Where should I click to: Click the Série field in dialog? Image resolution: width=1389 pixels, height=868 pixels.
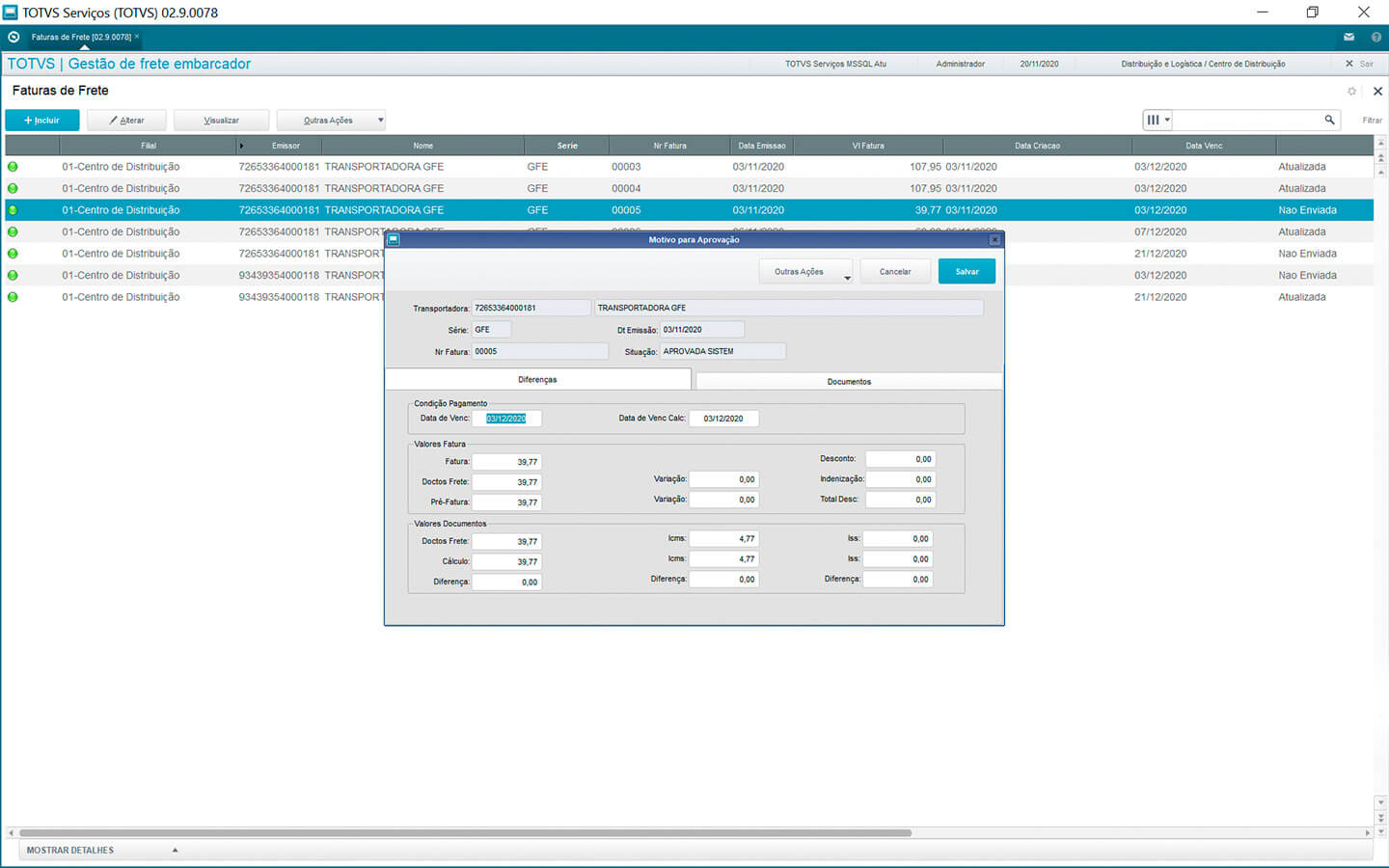pyautogui.click(x=491, y=330)
